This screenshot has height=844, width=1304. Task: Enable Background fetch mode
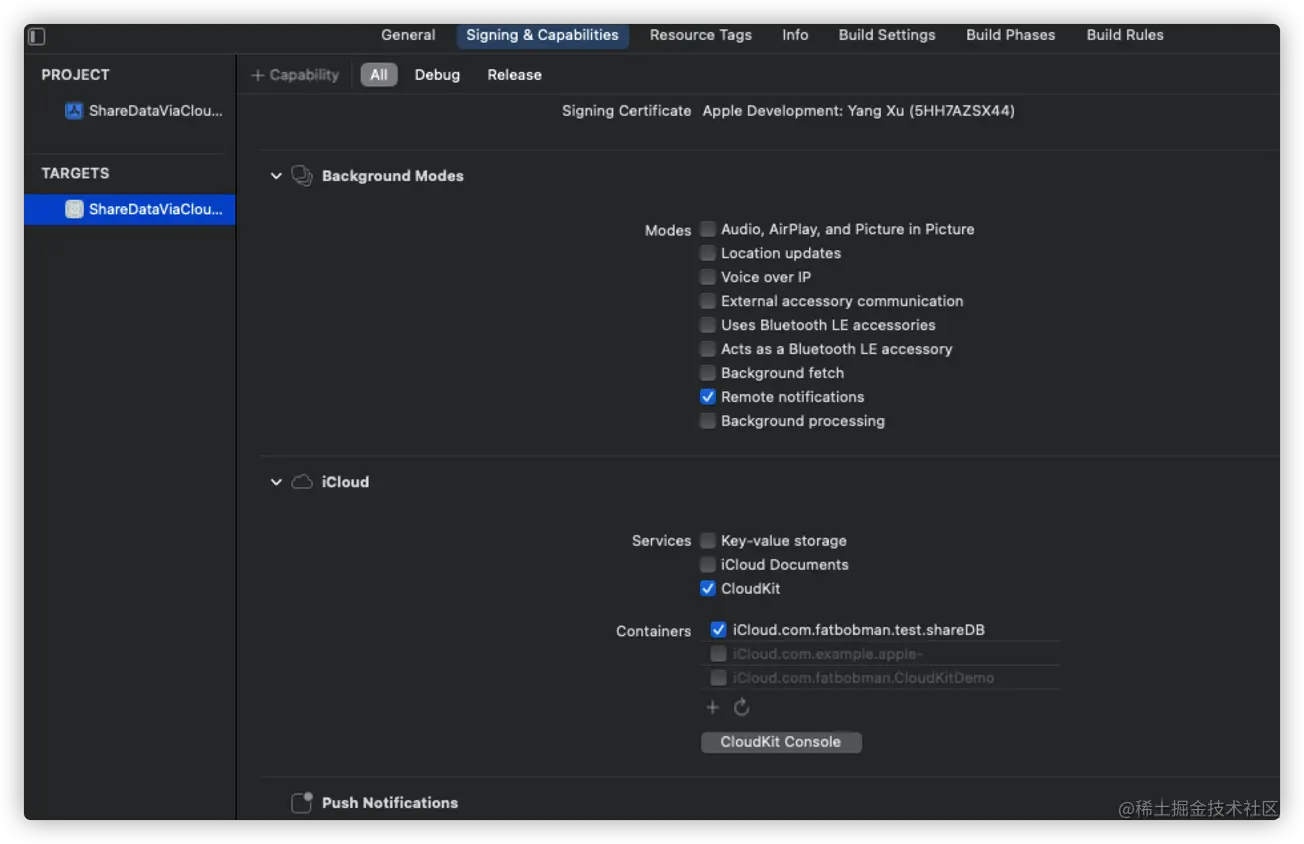pos(708,373)
